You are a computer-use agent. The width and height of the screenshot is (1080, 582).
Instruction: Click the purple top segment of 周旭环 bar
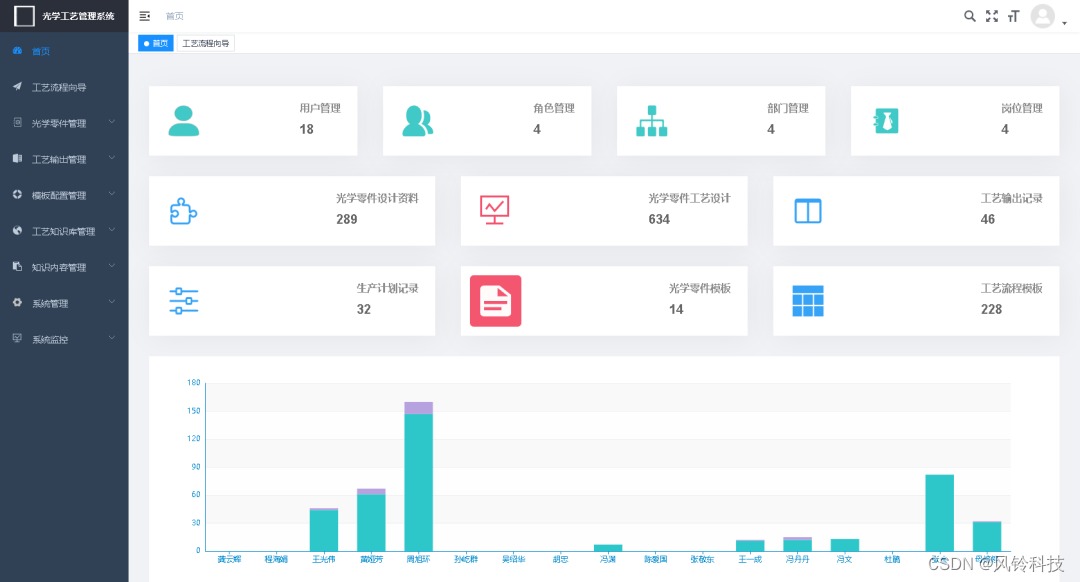pos(419,408)
